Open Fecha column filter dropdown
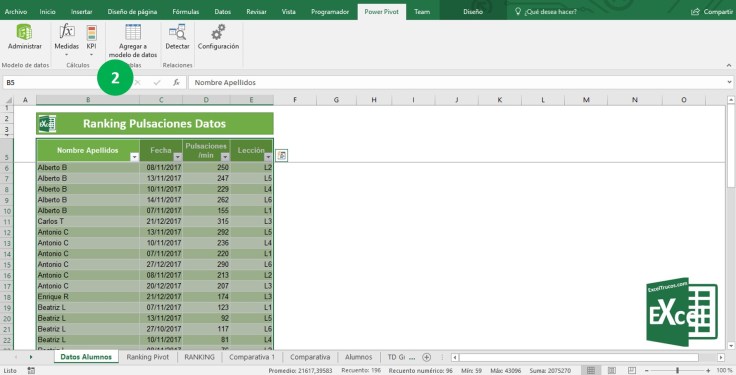 click(177, 157)
